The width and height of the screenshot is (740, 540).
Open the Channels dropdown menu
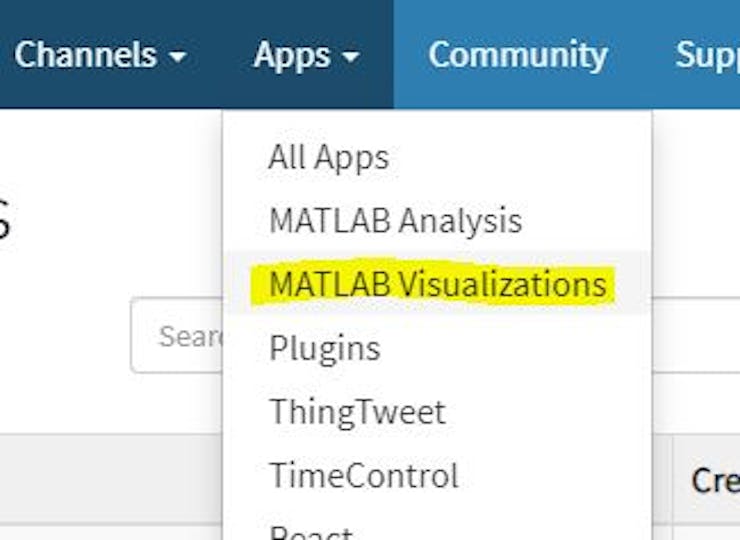coord(98,54)
